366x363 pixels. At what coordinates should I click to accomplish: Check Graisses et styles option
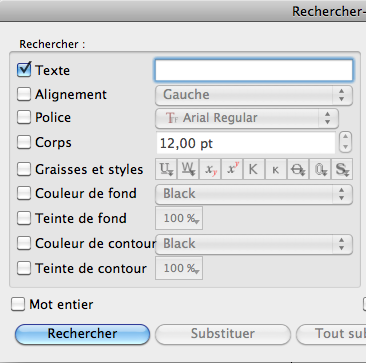pos(24,169)
